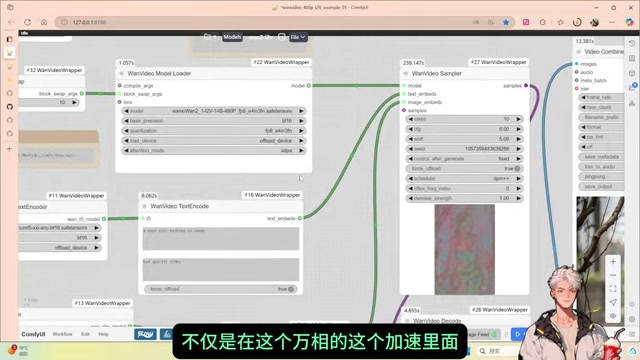The image size is (640, 360).
Task: Click the browser home icon
Action: coord(44,22)
